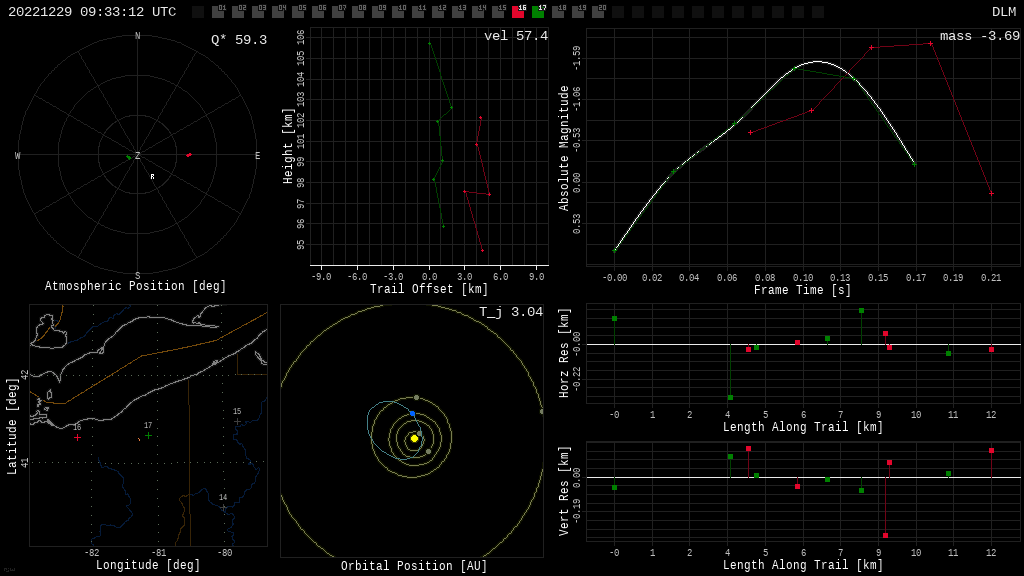Select station indicator box 15

pos(498,11)
